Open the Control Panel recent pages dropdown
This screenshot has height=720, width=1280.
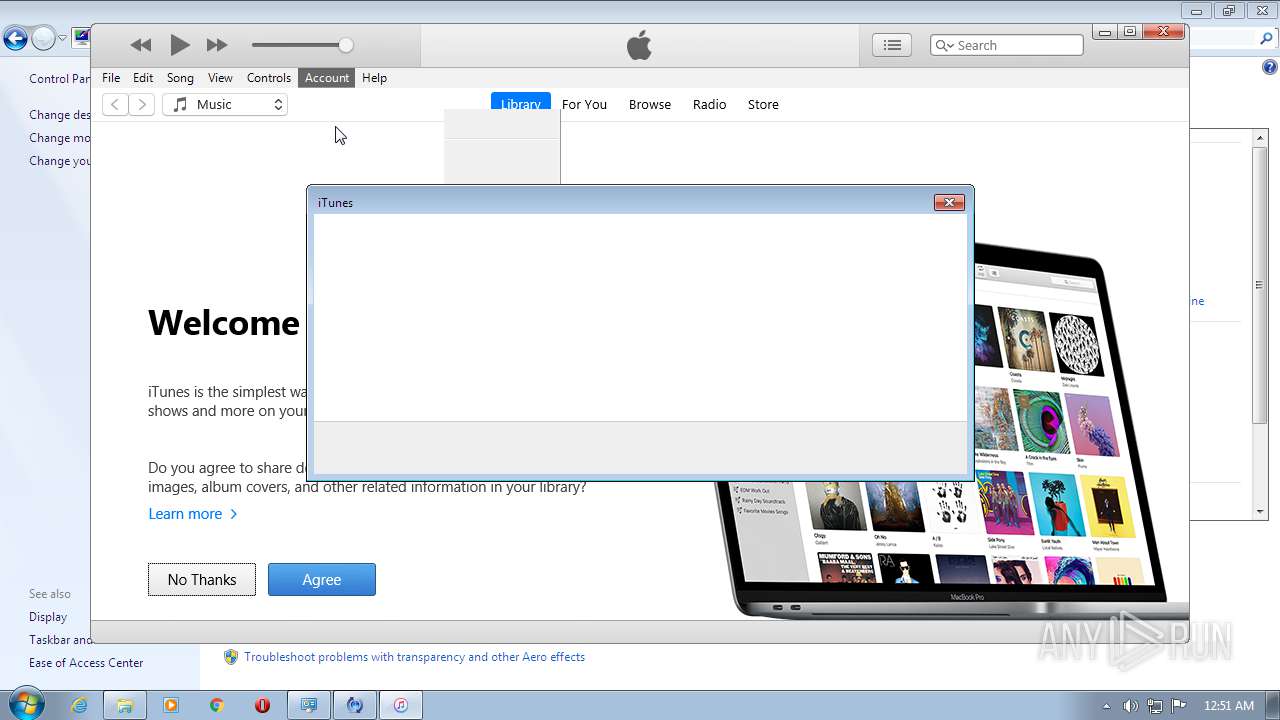click(62, 39)
